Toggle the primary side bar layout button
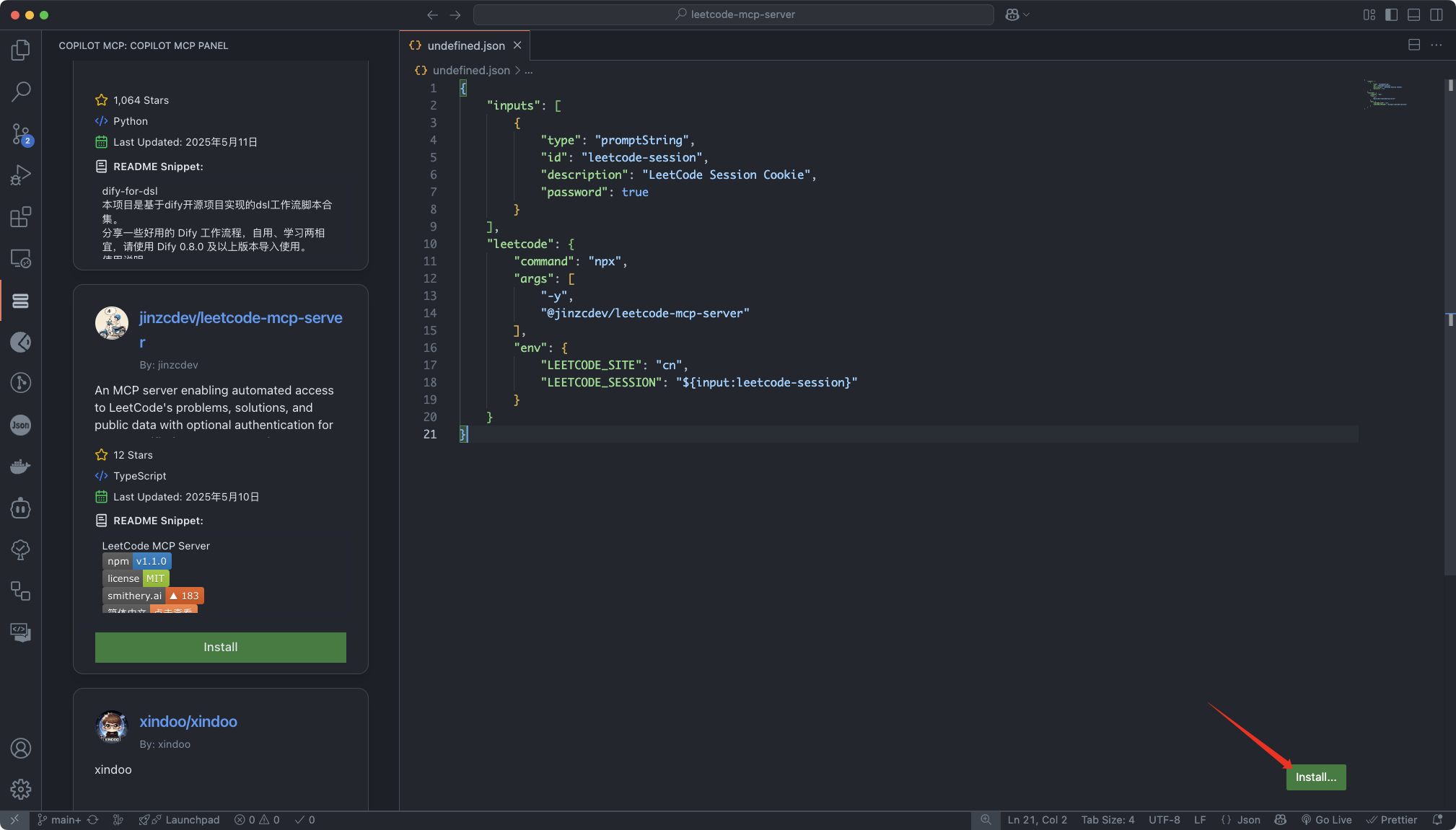The image size is (1456, 830). pos(1392,14)
